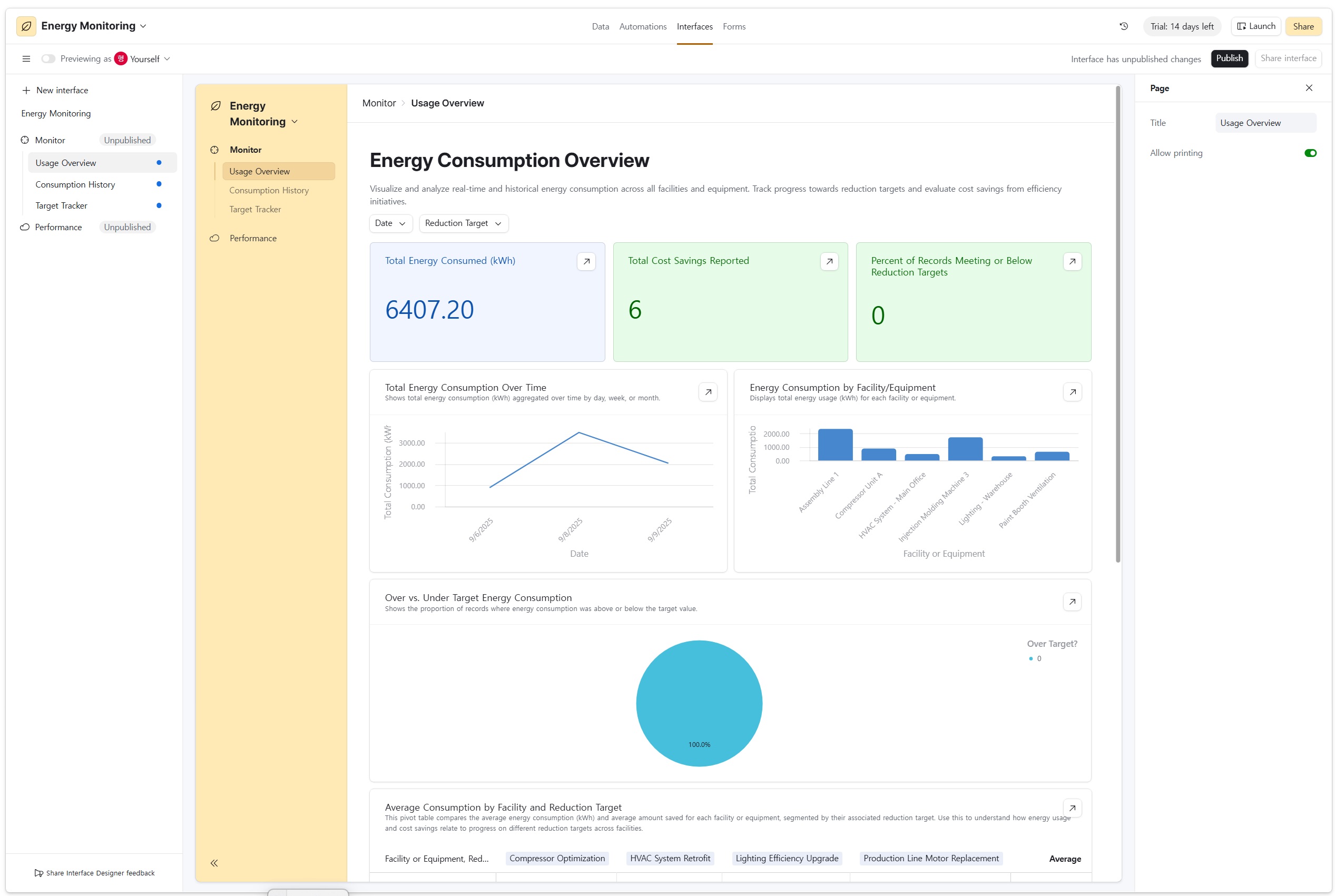
Task: Expand Total Energy Consumption Over Time chart
Action: [x=708, y=392]
